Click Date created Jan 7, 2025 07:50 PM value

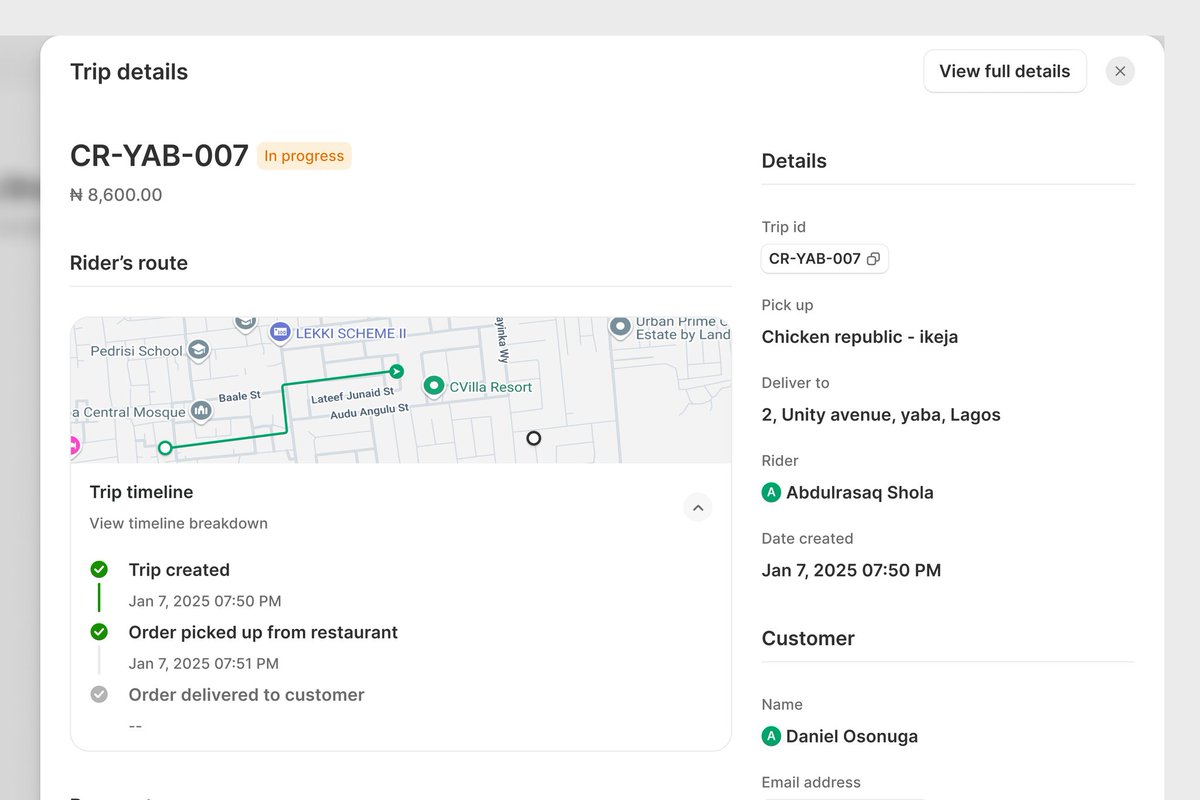851,570
